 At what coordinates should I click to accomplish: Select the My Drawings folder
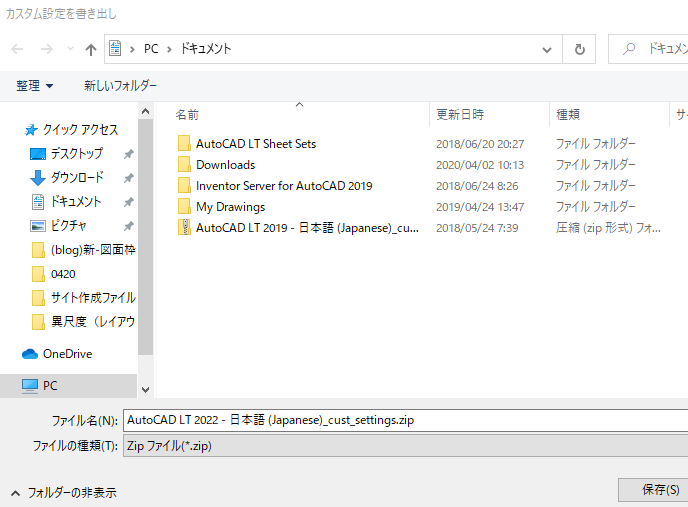(230, 207)
